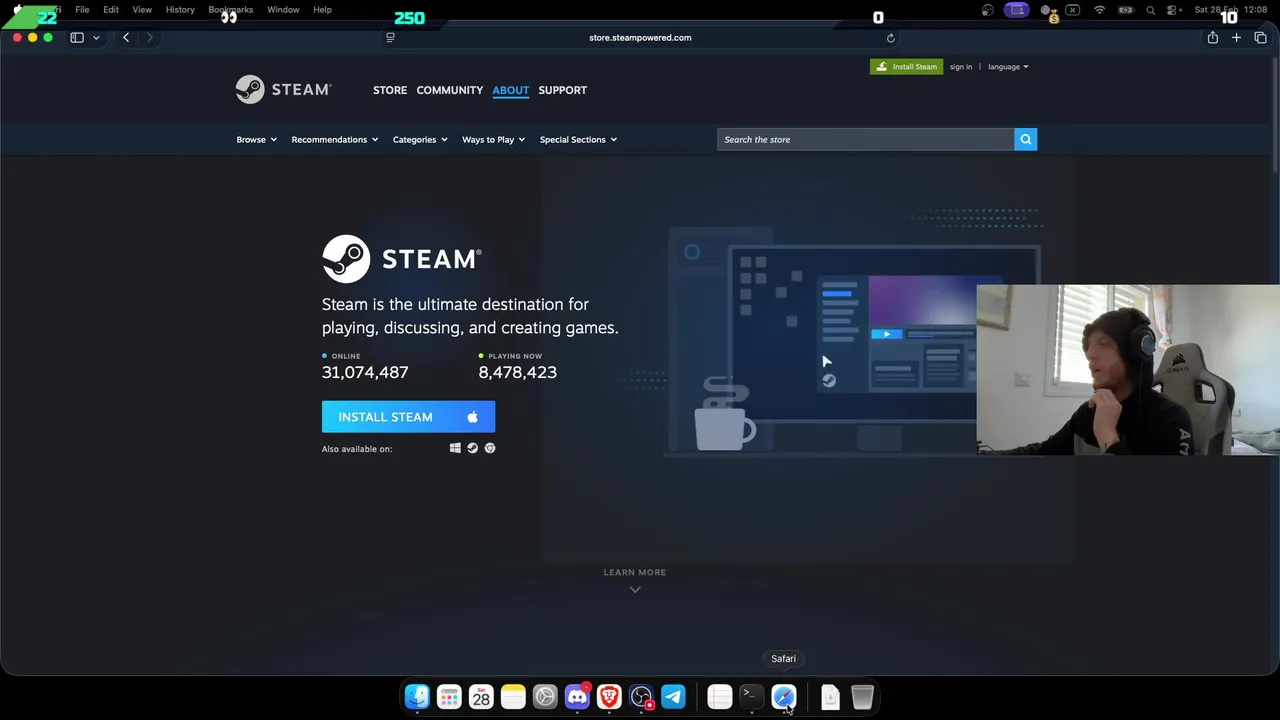1280x720 pixels.
Task: Go to the COMMUNITY tab
Action: (450, 90)
